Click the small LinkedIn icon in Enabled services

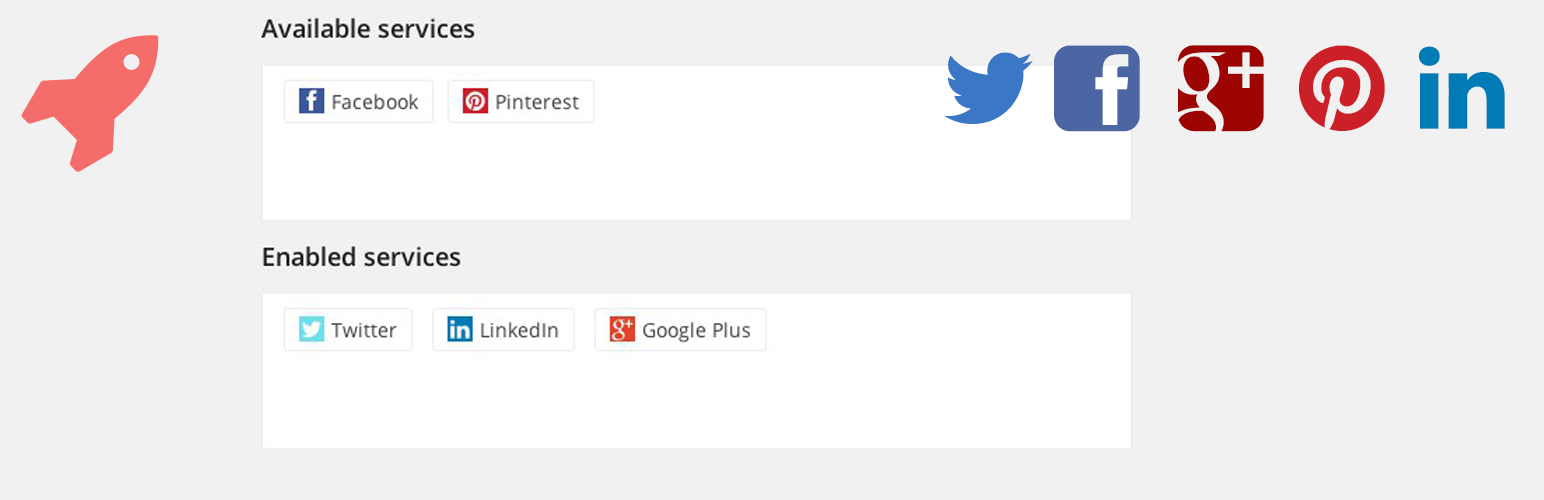point(459,329)
